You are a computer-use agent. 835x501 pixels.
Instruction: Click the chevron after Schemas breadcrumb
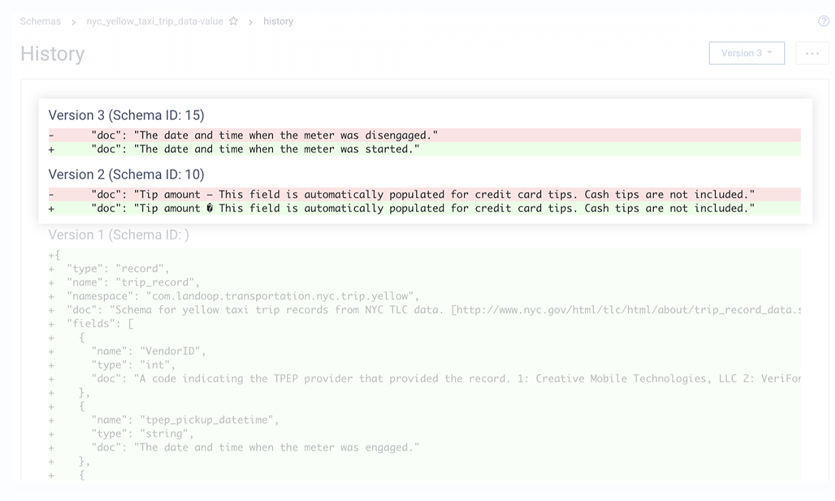(x=73, y=21)
